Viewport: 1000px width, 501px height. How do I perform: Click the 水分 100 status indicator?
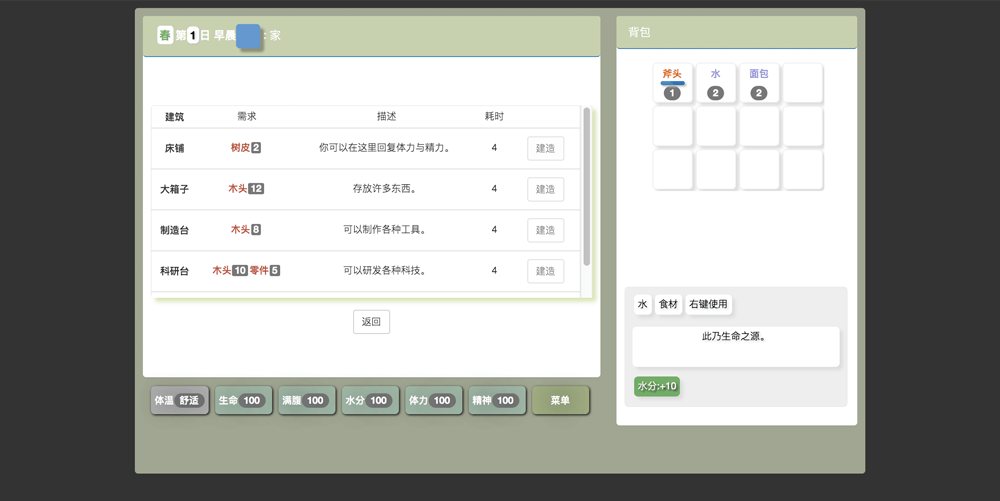(x=370, y=400)
